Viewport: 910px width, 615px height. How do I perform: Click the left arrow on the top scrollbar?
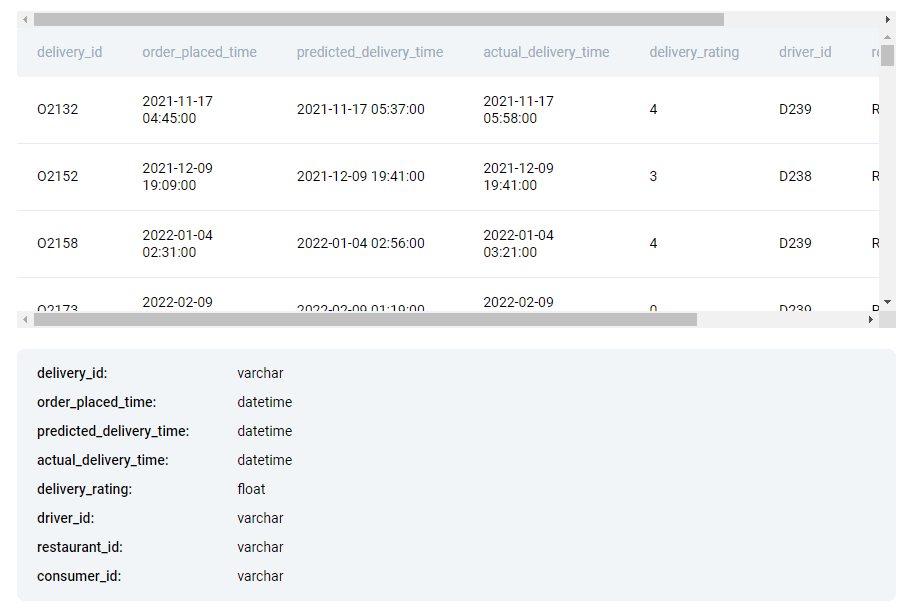click(x=26, y=18)
